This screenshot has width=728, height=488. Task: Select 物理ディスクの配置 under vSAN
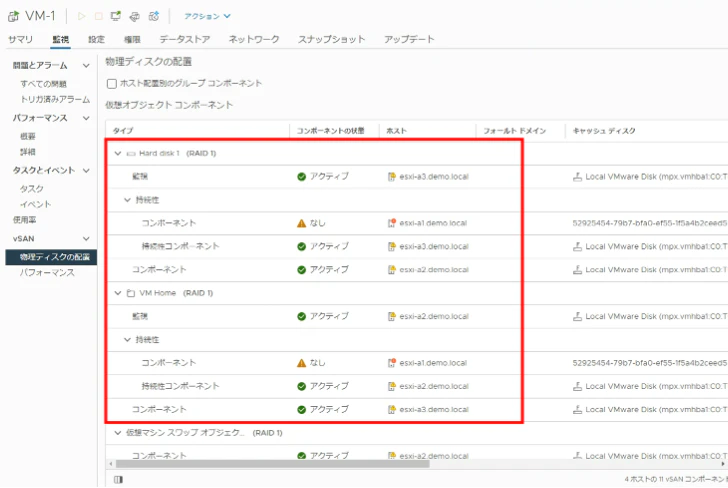tap(51, 257)
